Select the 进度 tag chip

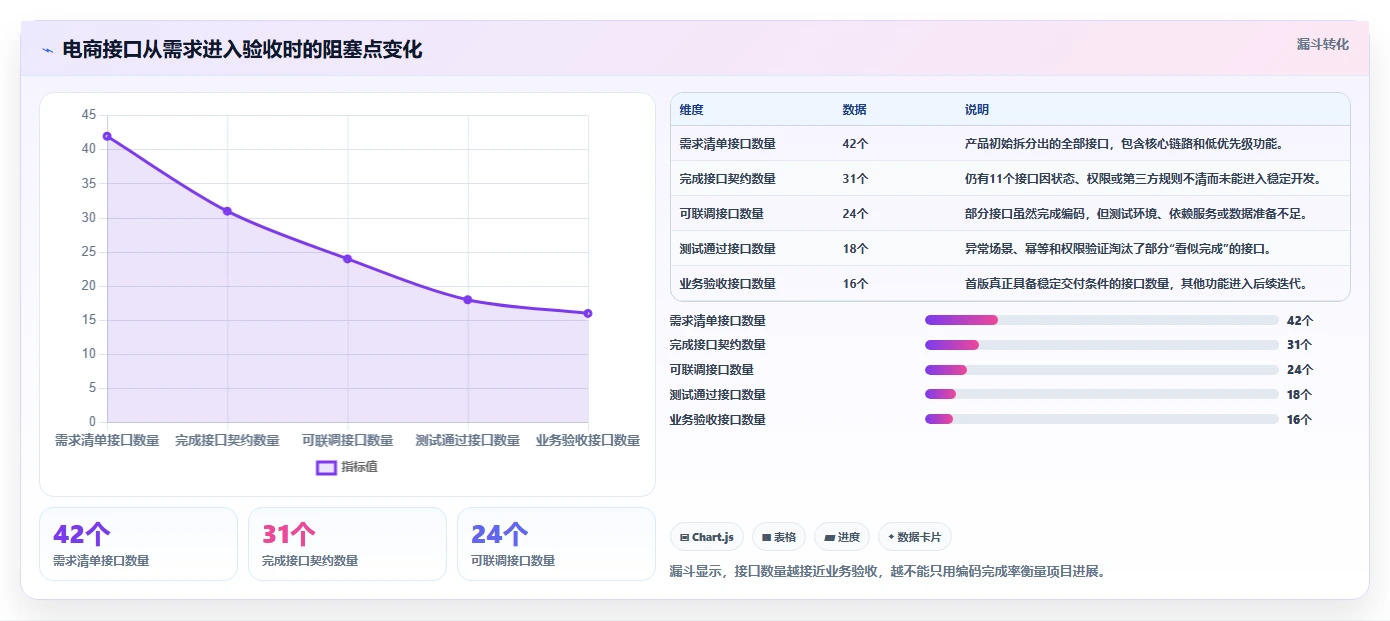[x=842, y=537]
